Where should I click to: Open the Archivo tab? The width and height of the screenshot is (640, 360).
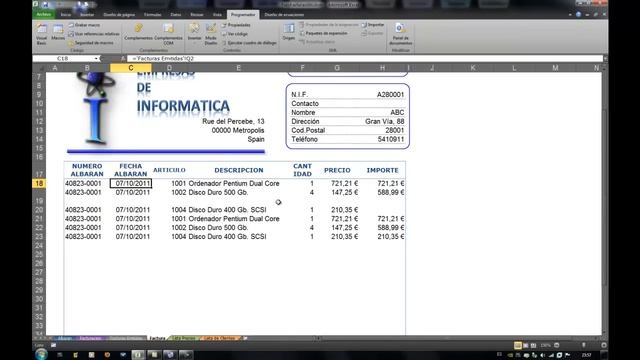[x=44, y=14]
